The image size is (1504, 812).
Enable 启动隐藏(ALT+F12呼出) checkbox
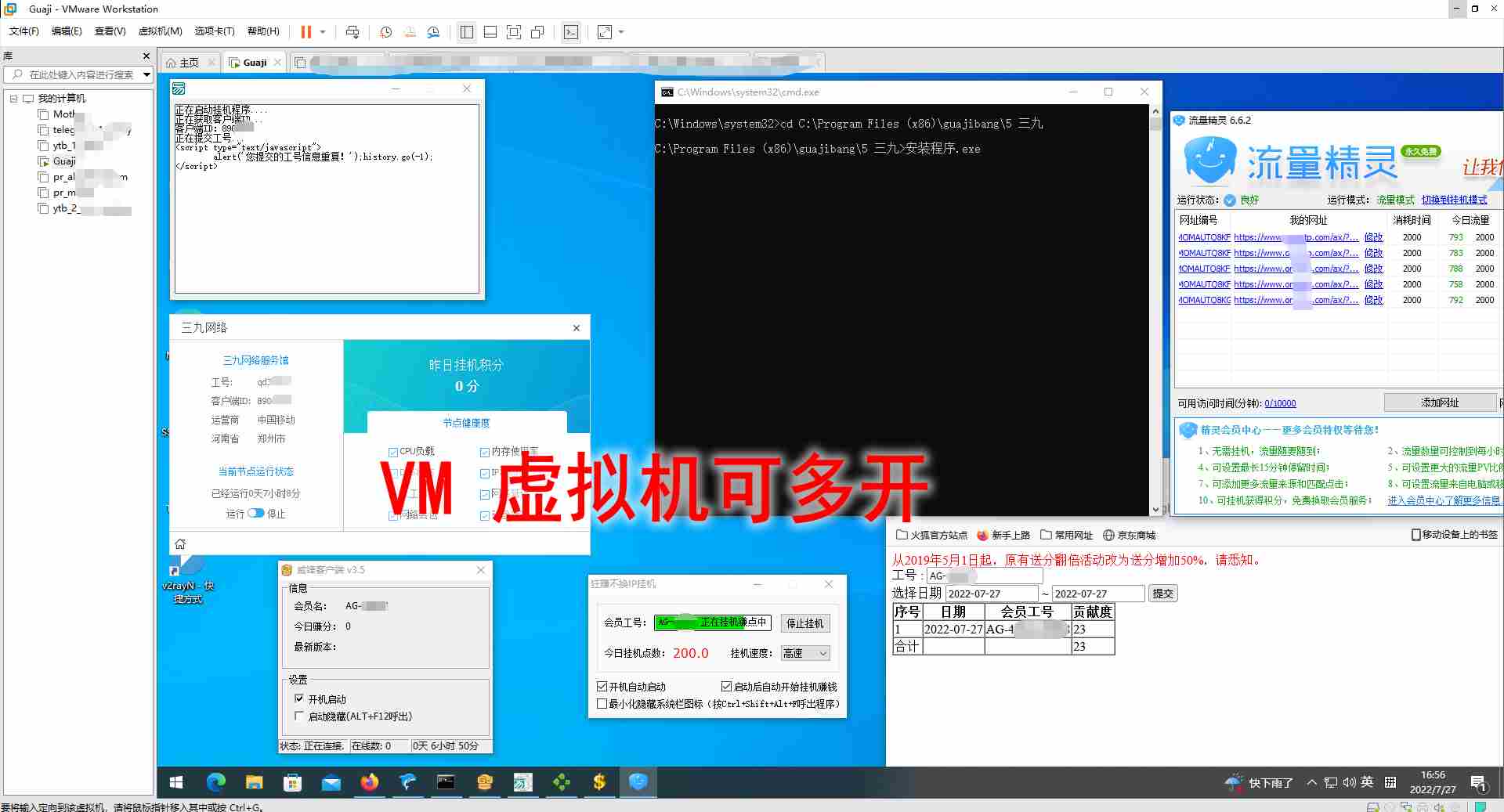[x=298, y=716]
